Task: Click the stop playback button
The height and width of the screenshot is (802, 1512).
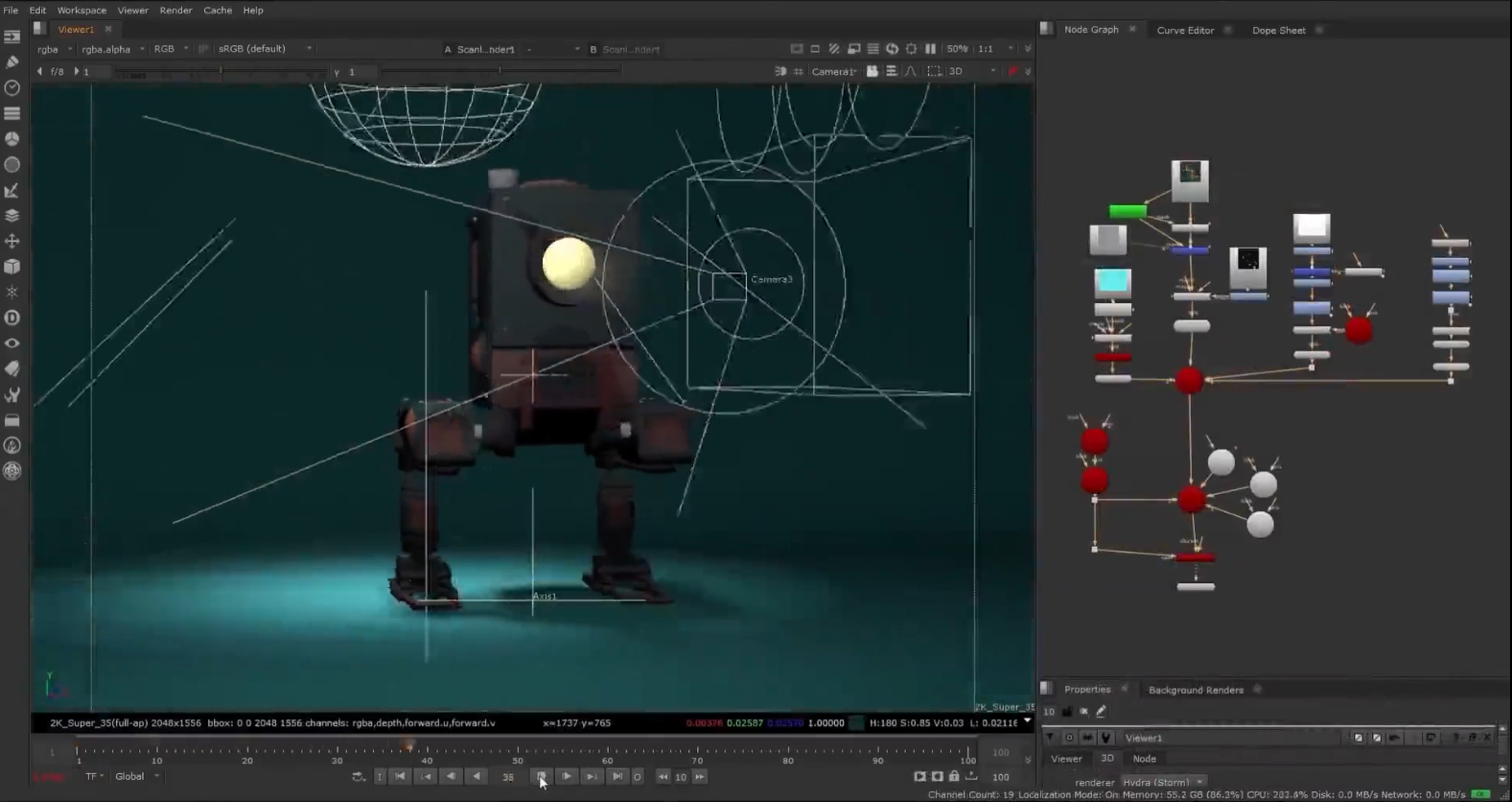Action: click(541, 777)
